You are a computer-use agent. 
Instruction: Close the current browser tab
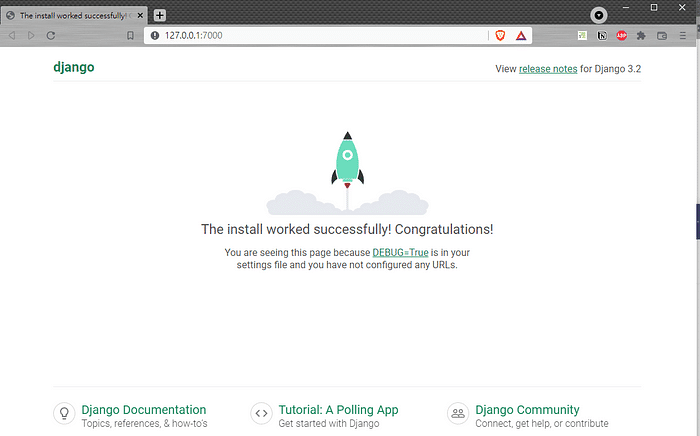pyautogui.click(x=141, y=15)
